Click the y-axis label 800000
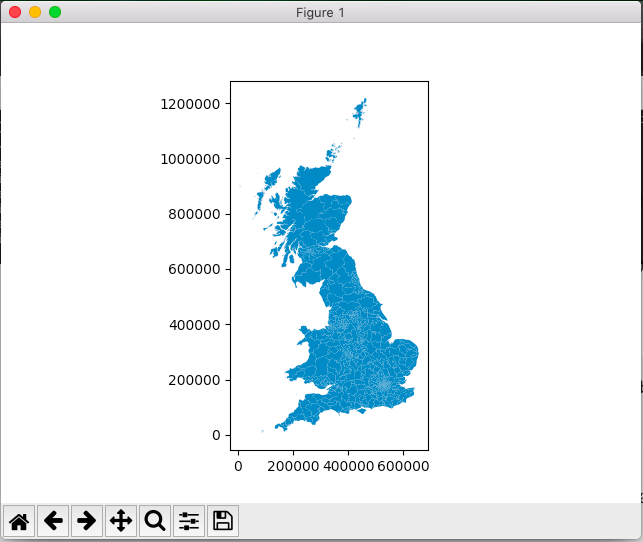This screenshot has height=542, width=643. click(x=194, y=214)
